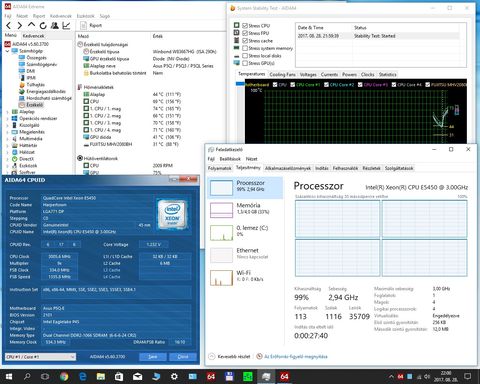Select 0. lemez (C:) in Task Manager
480x384 pixels.
[245, 232]
